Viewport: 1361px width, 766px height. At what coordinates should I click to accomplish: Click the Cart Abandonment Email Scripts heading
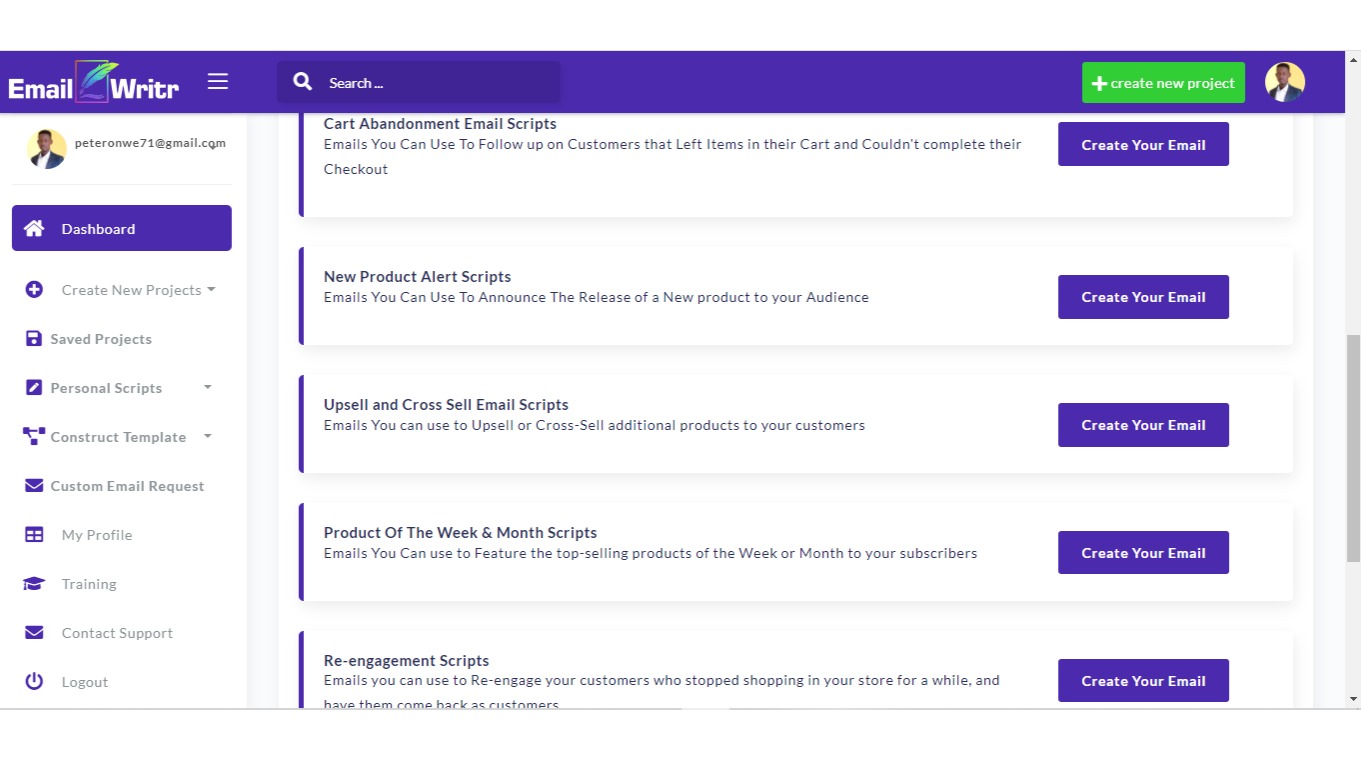(440, 124)
